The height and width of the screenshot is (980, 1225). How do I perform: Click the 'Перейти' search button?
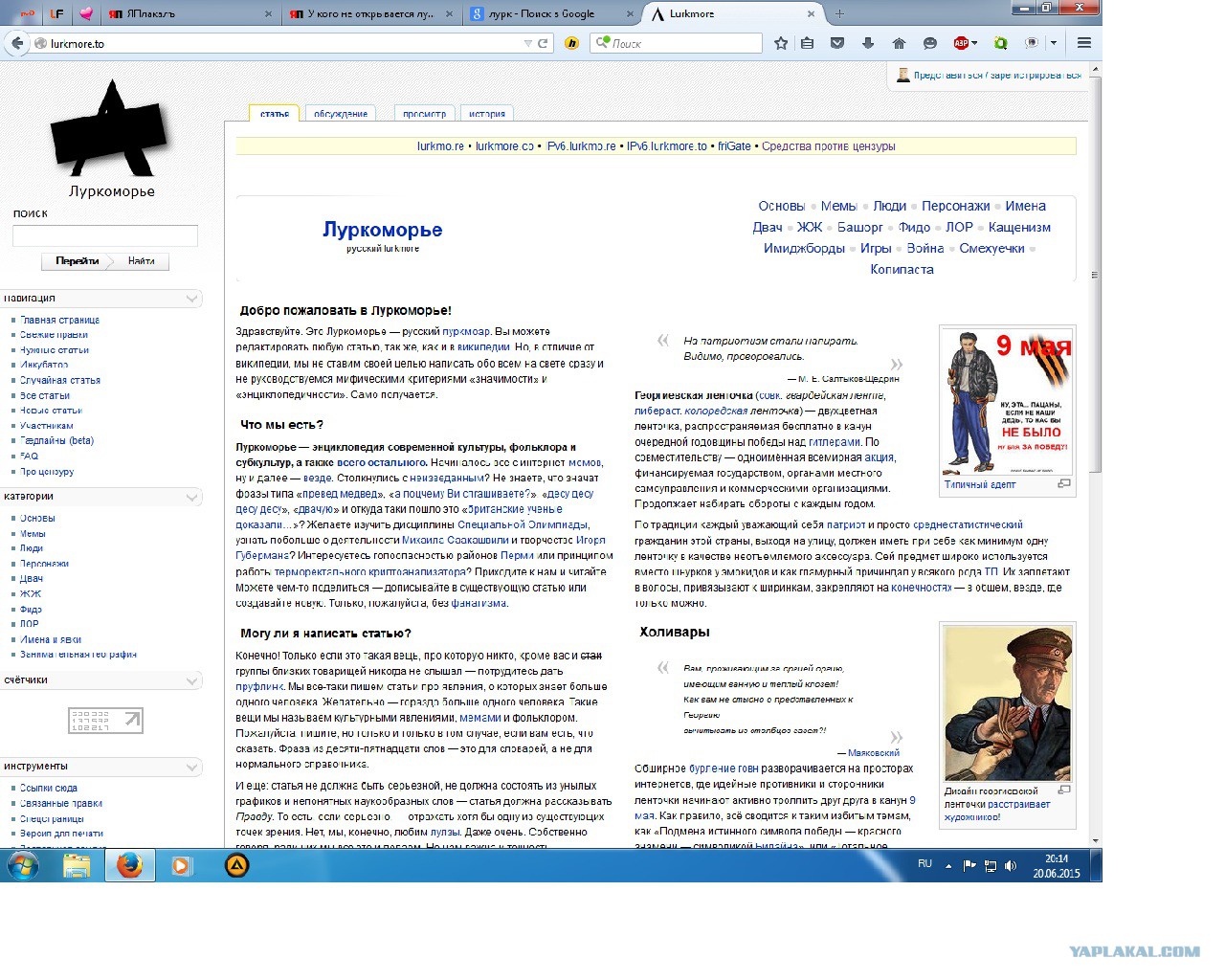pos(77,261)
